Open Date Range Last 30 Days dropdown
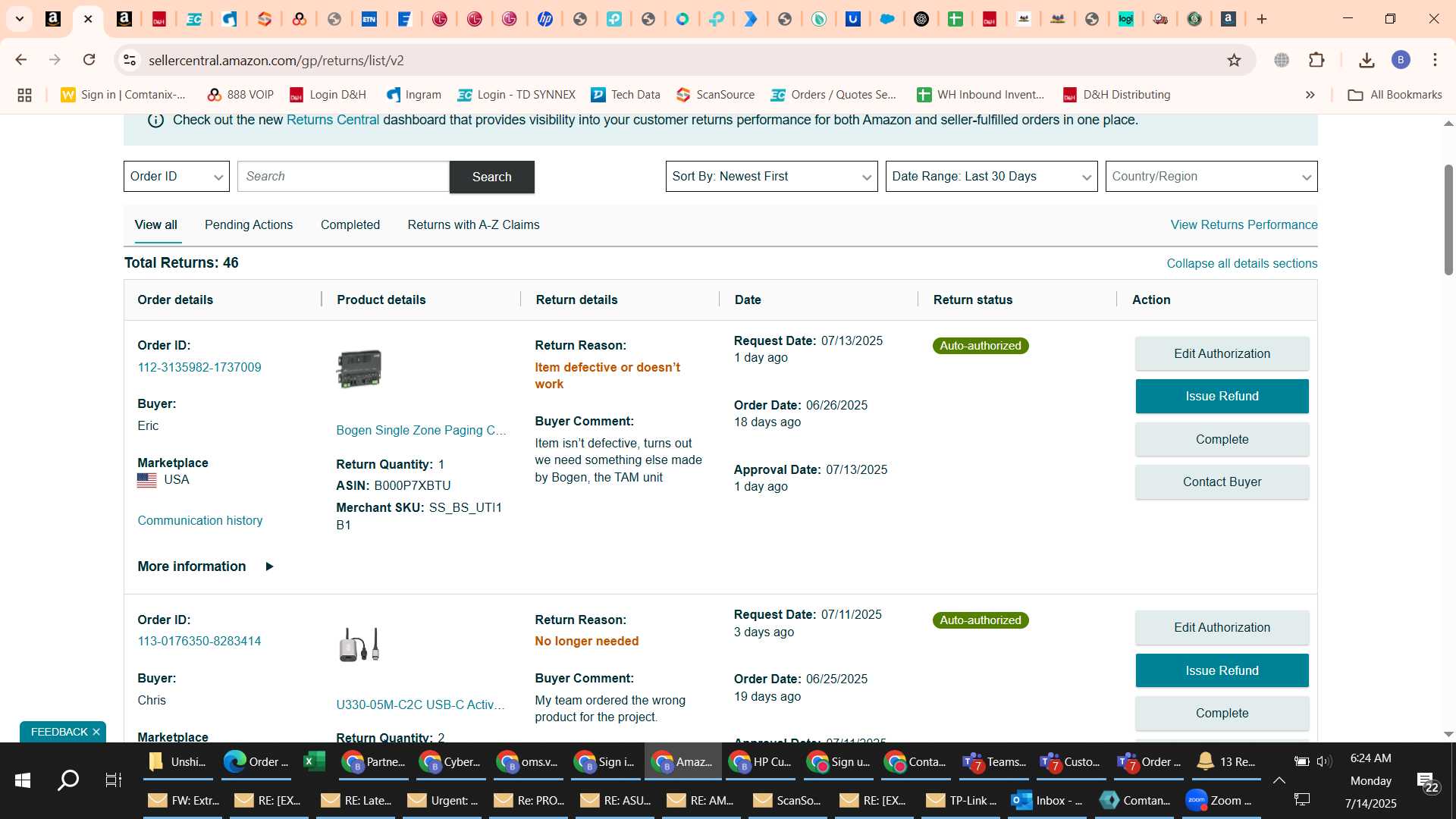 click(x=992, y=177)
